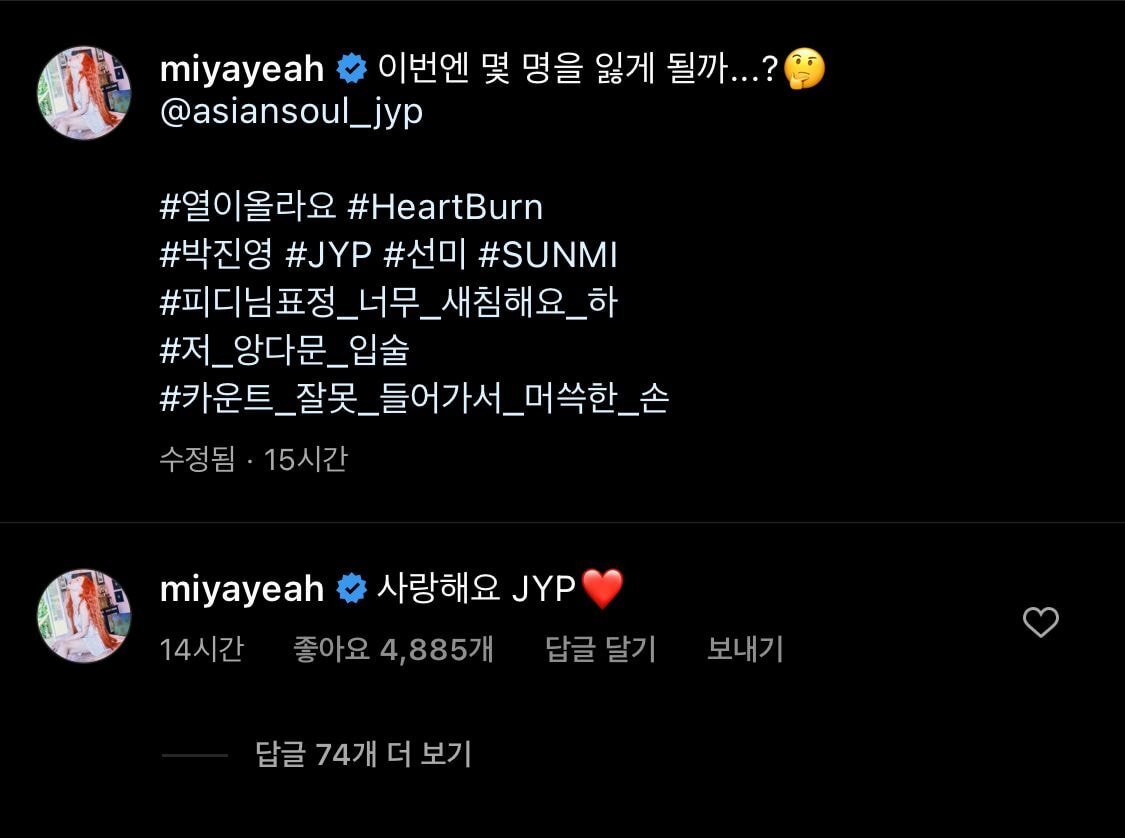Open hashtag #JYP
Image resolution: width=1125 pixels, height=838 pixels.
click(x=329, y=255)
